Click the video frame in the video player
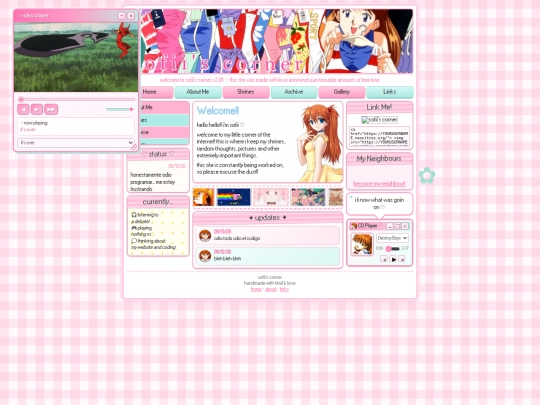This screenshot has width=540, height=405. tap(76, 57)
